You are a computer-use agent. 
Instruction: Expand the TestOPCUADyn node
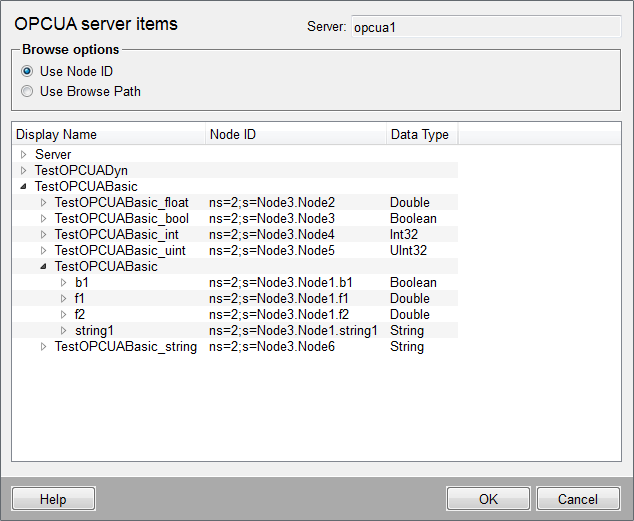pyautogui.click(x=24, y=171)
